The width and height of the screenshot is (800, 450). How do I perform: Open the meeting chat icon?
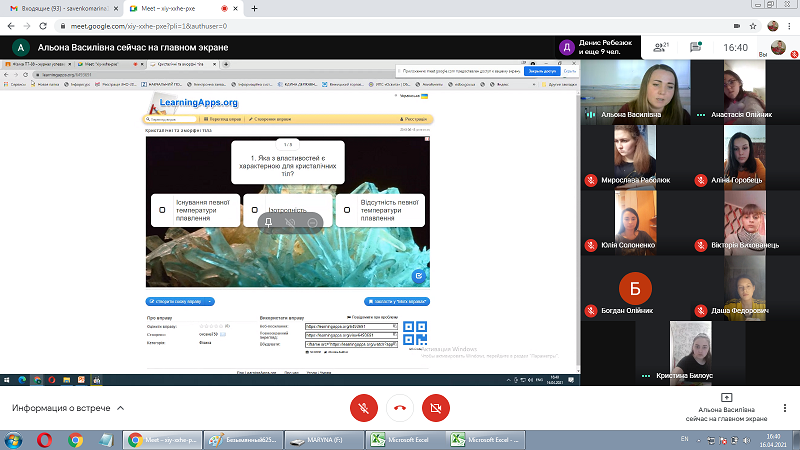coord(695,47)
